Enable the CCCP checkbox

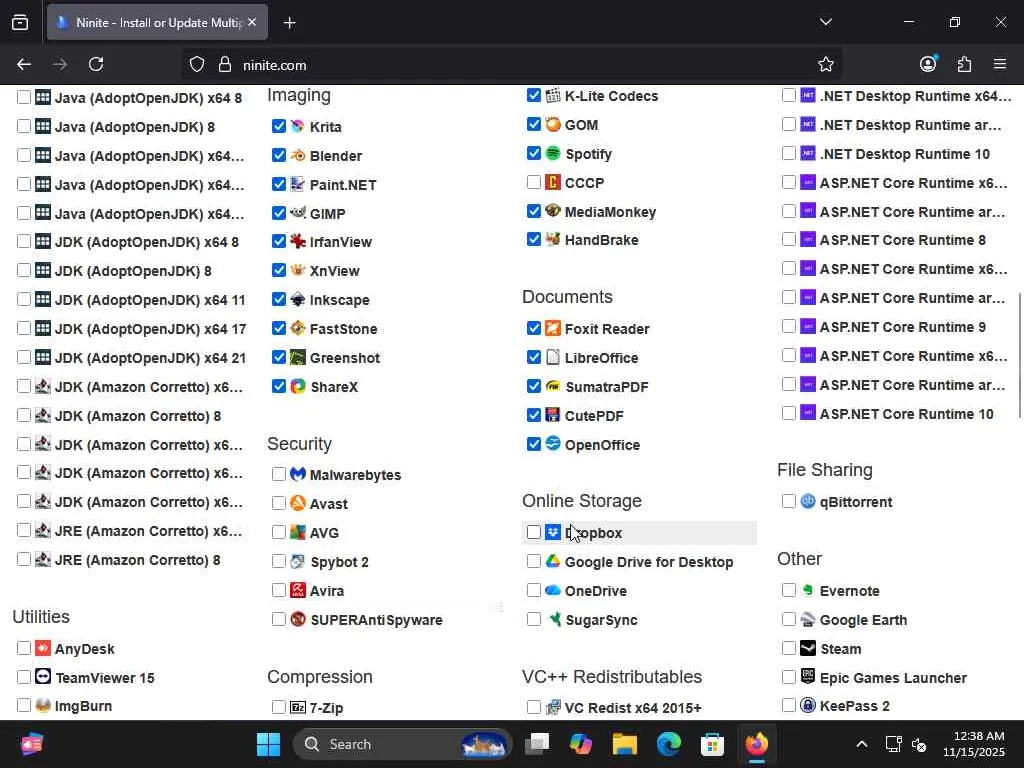534,182
